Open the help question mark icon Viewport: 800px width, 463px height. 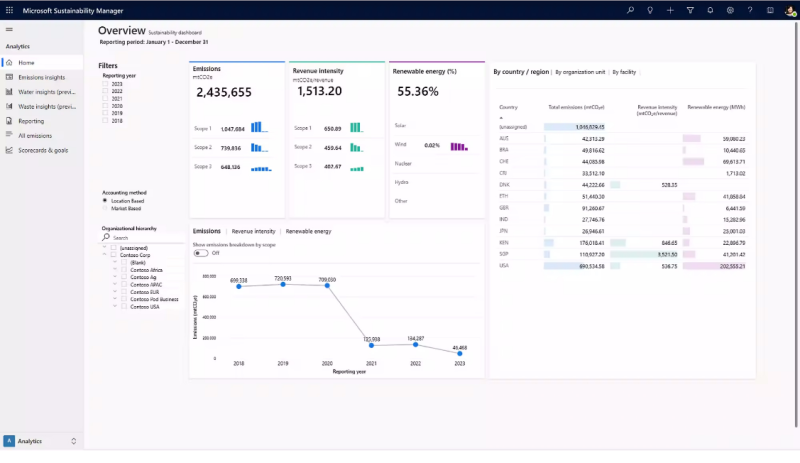coord(750,10)
